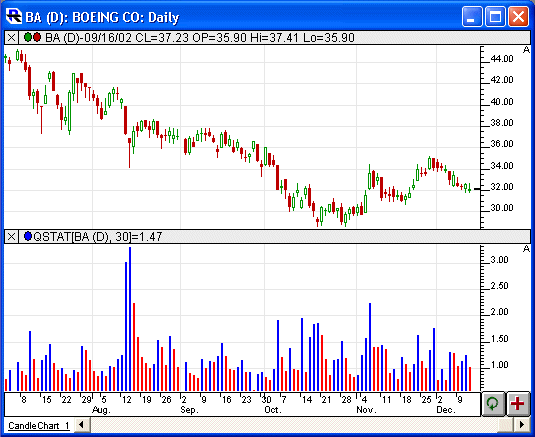Screen dimensions: 535x437
Task: Click the A auto-scale button of the price pane
Action: [x=526, y=50]
